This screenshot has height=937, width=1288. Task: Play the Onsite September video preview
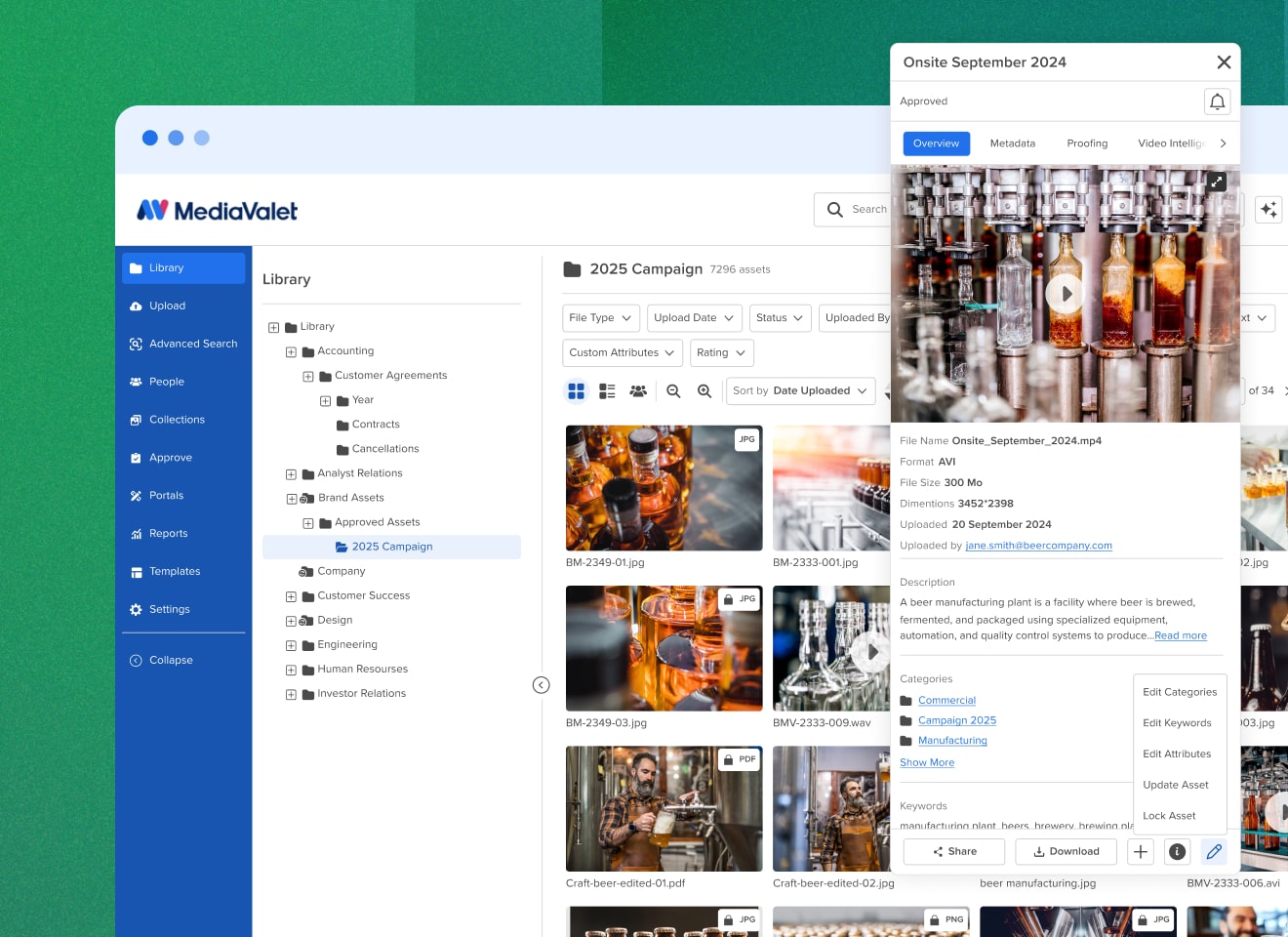coord(1066,294)
